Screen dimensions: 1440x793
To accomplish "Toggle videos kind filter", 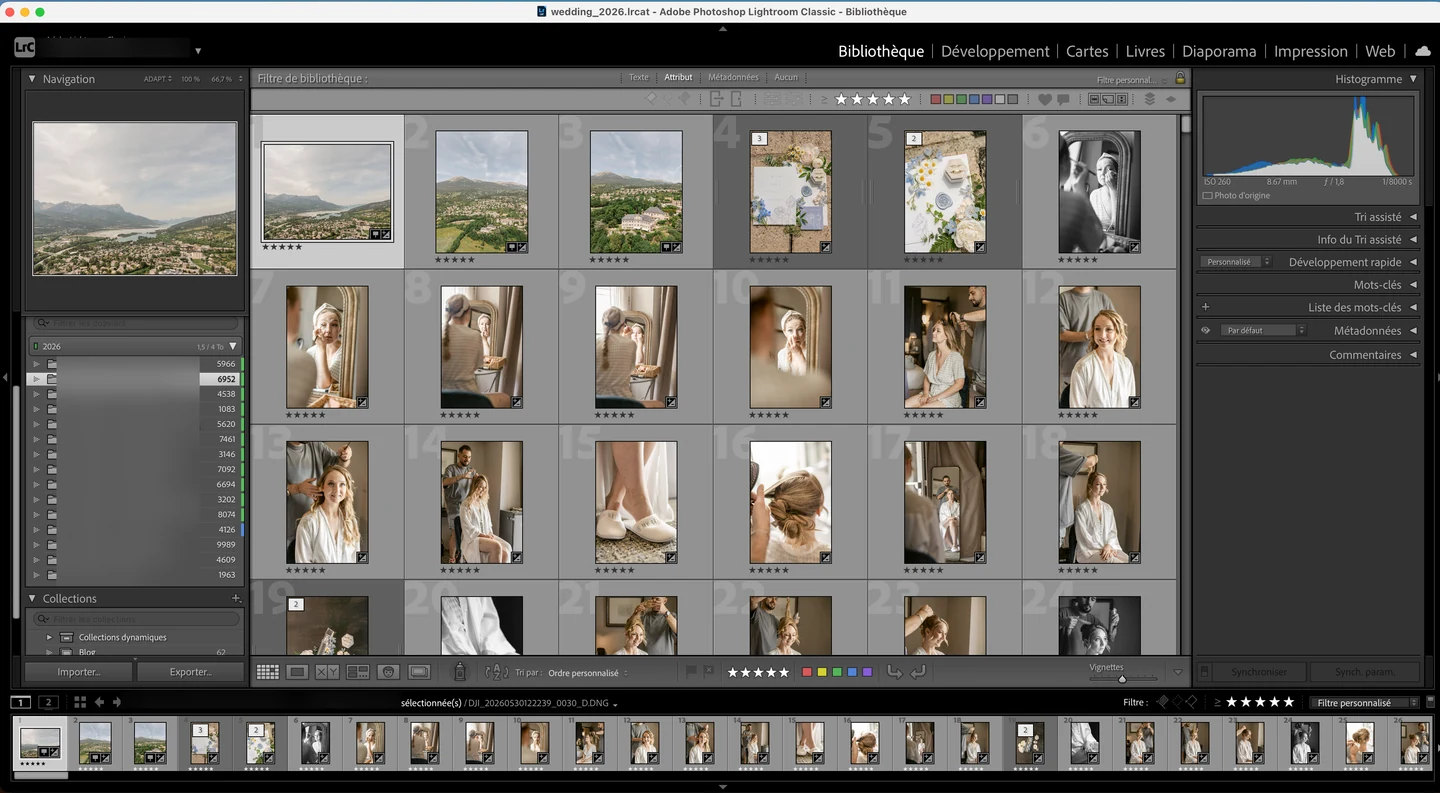I will click(1122, 99).
